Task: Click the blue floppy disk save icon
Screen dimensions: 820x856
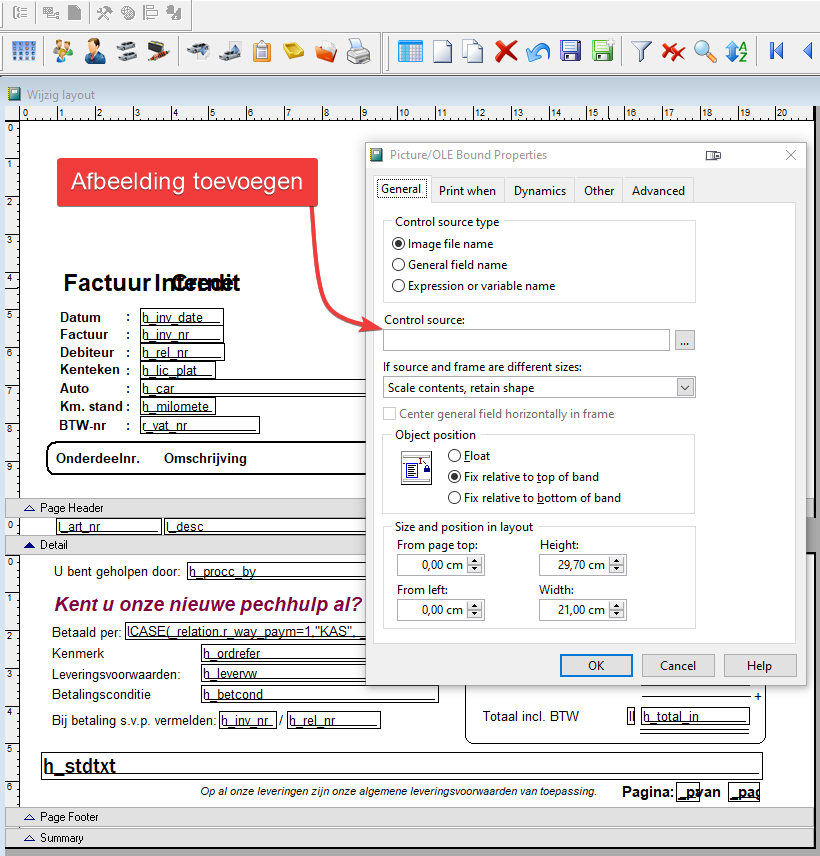Action: [x=570, y=51]
